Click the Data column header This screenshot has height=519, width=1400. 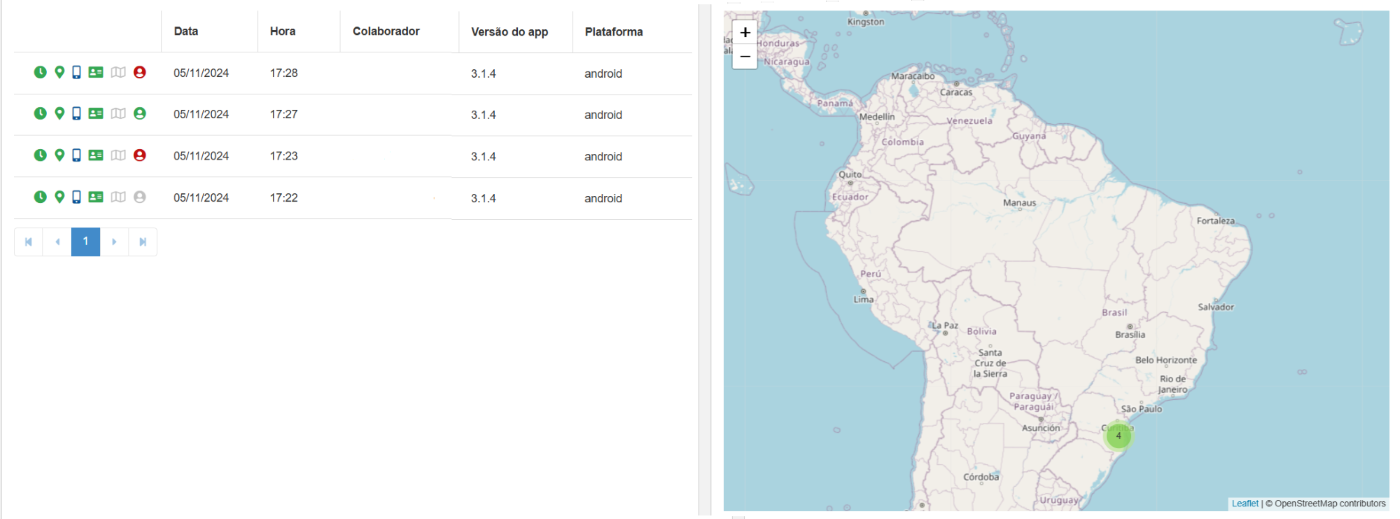(186, 31)
